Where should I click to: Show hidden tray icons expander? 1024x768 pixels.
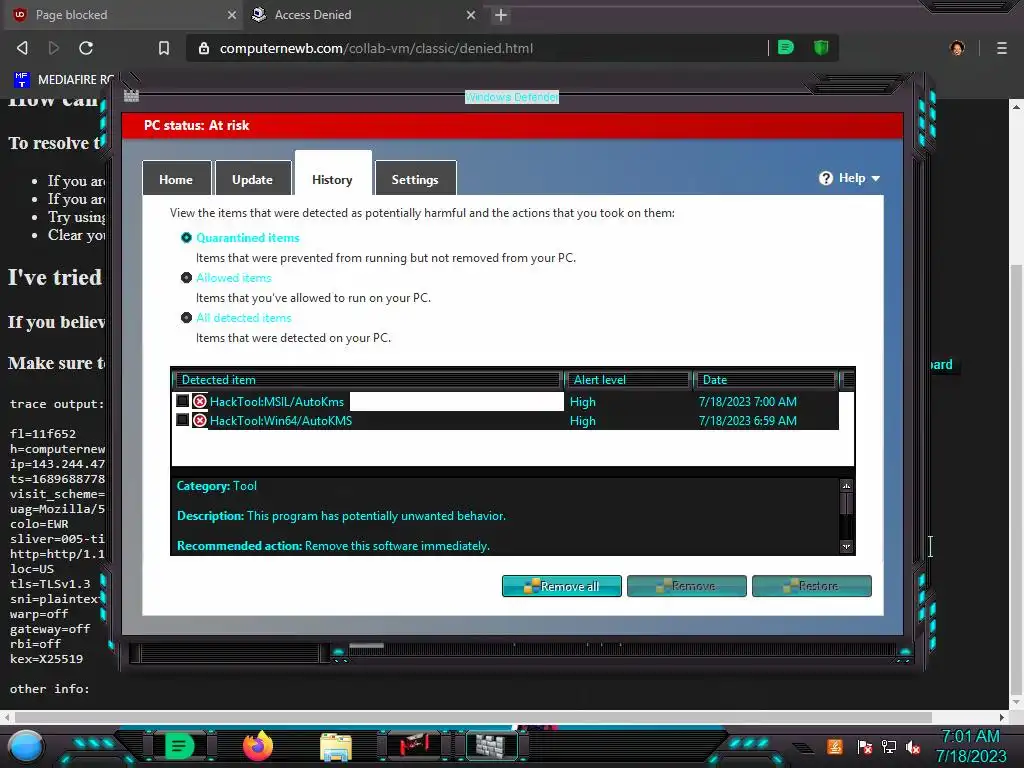point(803,748)
